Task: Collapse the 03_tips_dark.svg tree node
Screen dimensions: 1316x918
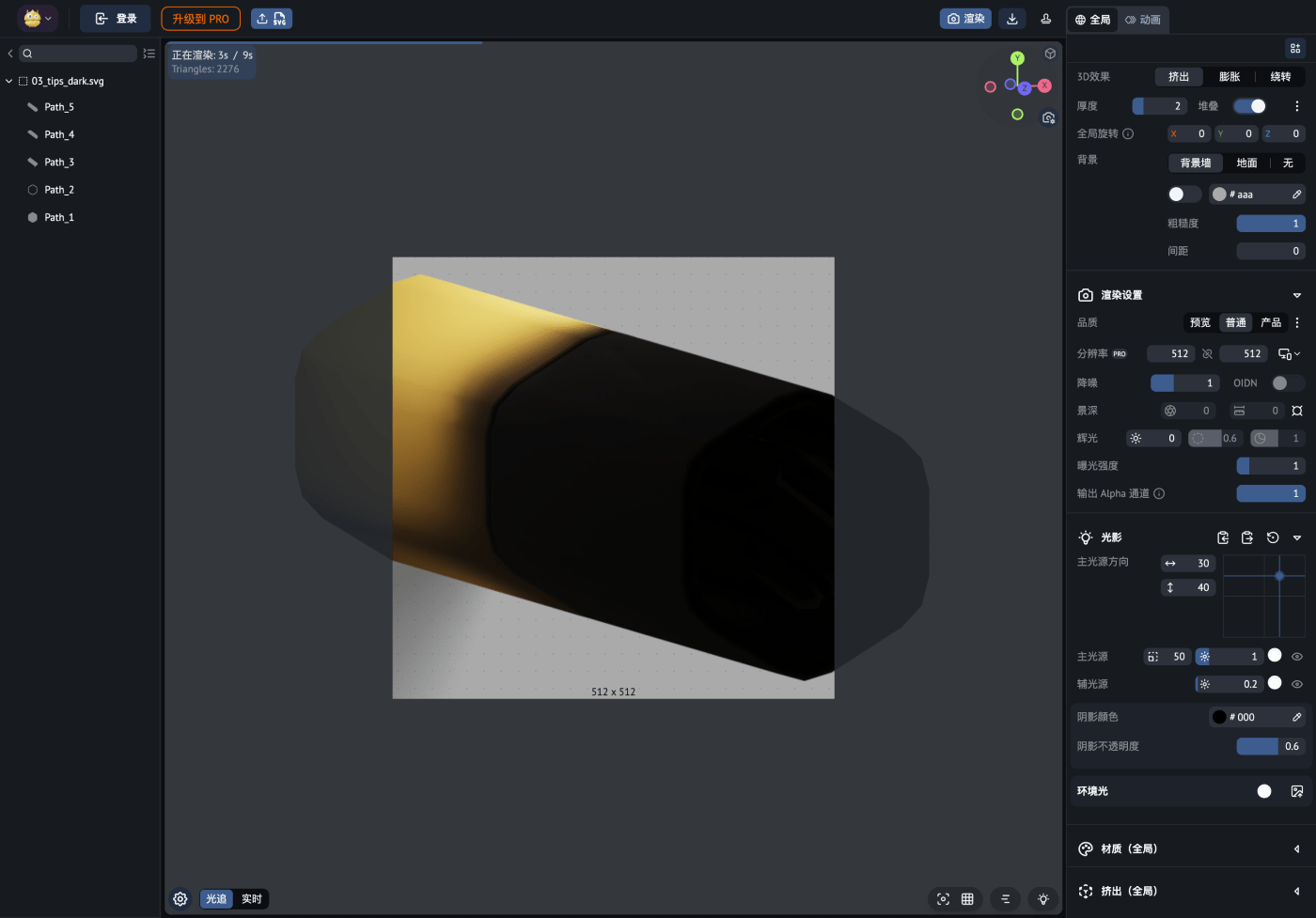Action: (9, 82)
